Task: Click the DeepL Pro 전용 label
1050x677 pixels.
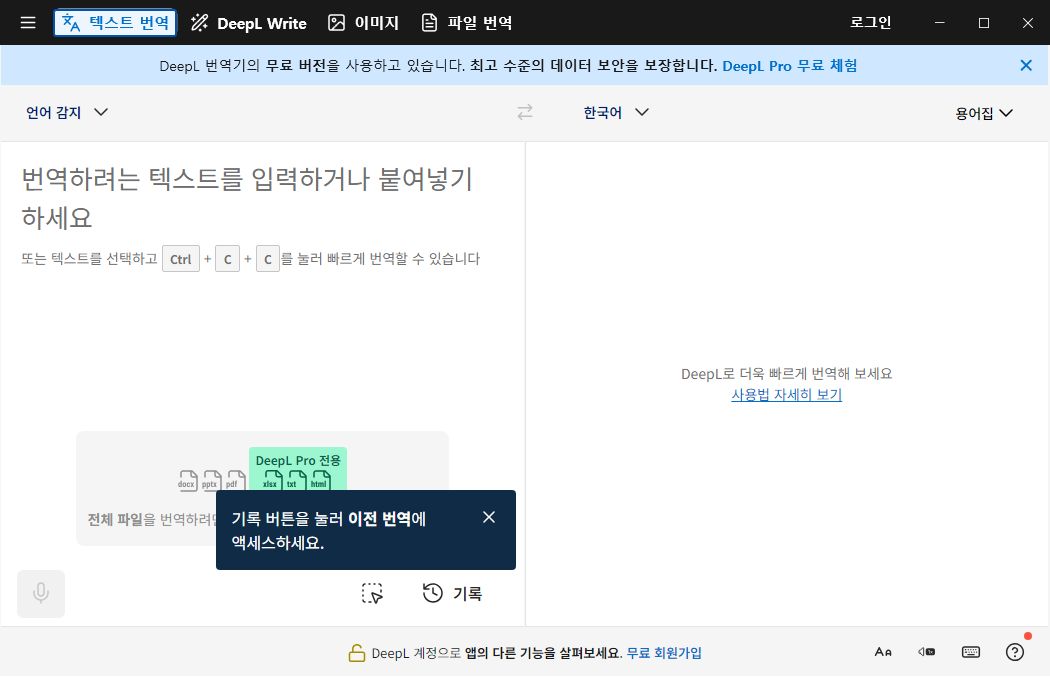Action: (298, 460)
